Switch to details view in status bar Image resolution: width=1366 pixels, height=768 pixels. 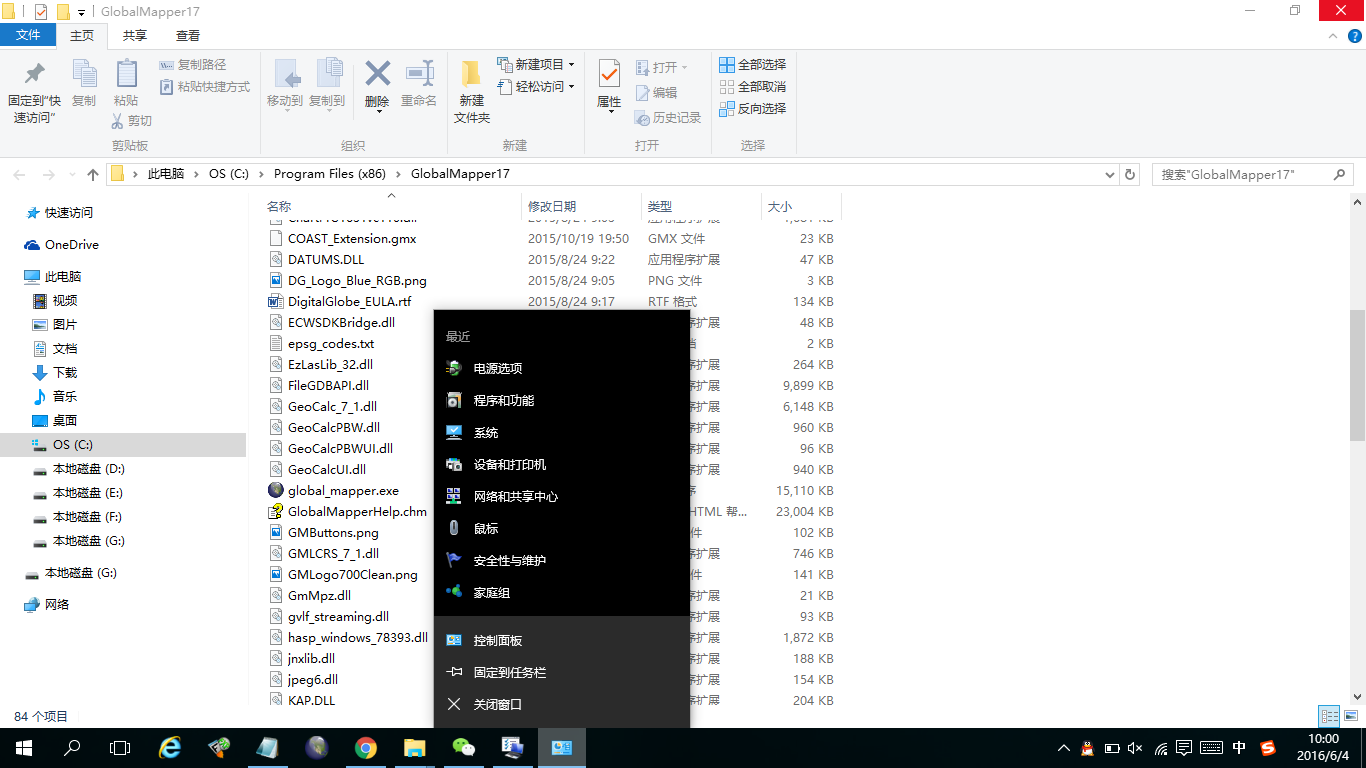pos(1328,716)
